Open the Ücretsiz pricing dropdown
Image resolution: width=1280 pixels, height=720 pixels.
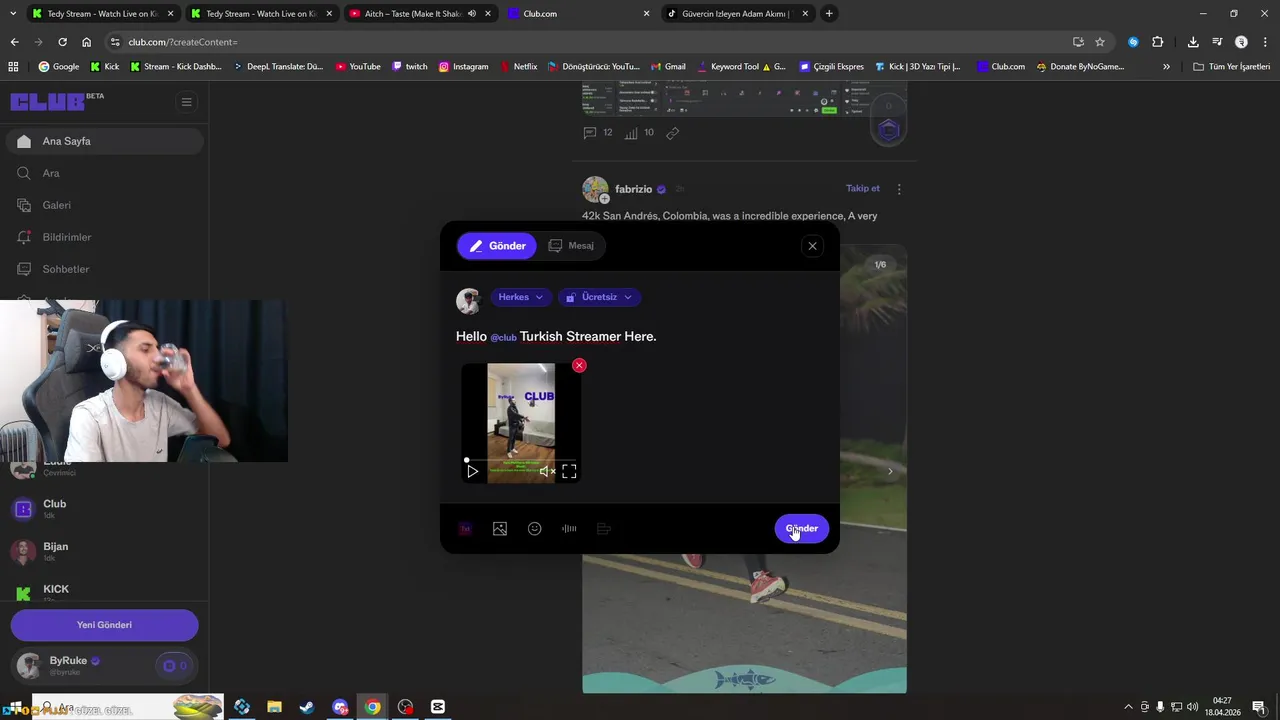point(599,297)
